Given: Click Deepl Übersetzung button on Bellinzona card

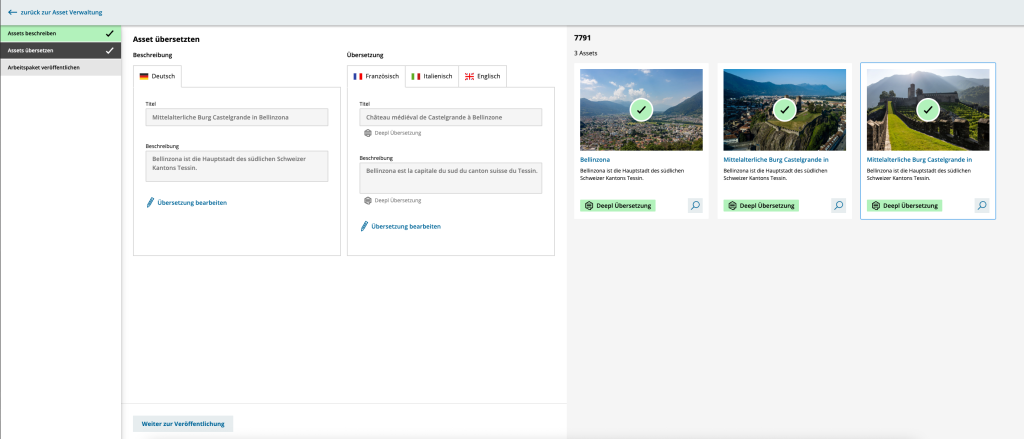Looking at the screenshot, I should tap(618, 205).
